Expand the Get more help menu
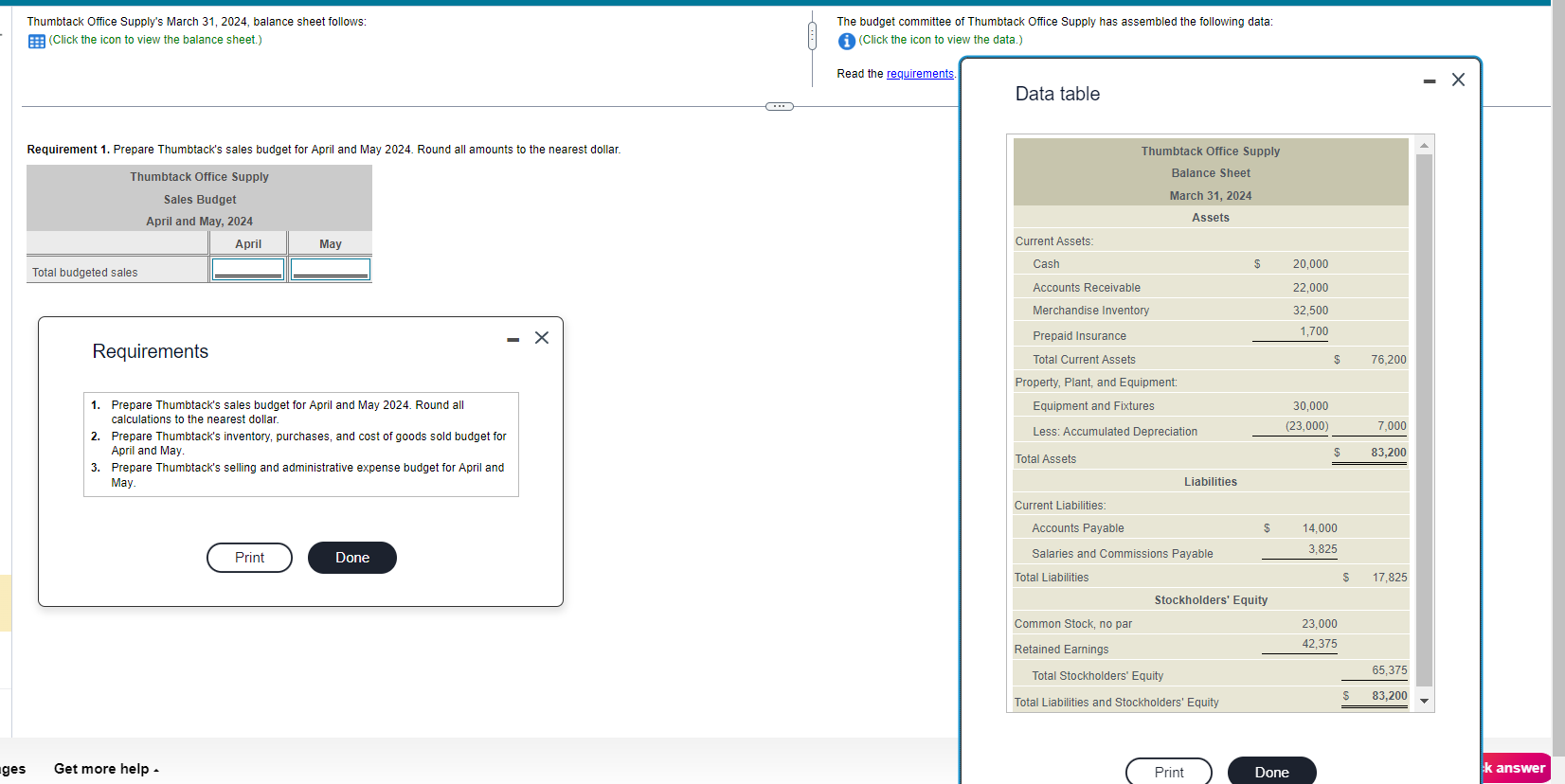This screenshot has height=784, width=1565. [x=106, y=769]
